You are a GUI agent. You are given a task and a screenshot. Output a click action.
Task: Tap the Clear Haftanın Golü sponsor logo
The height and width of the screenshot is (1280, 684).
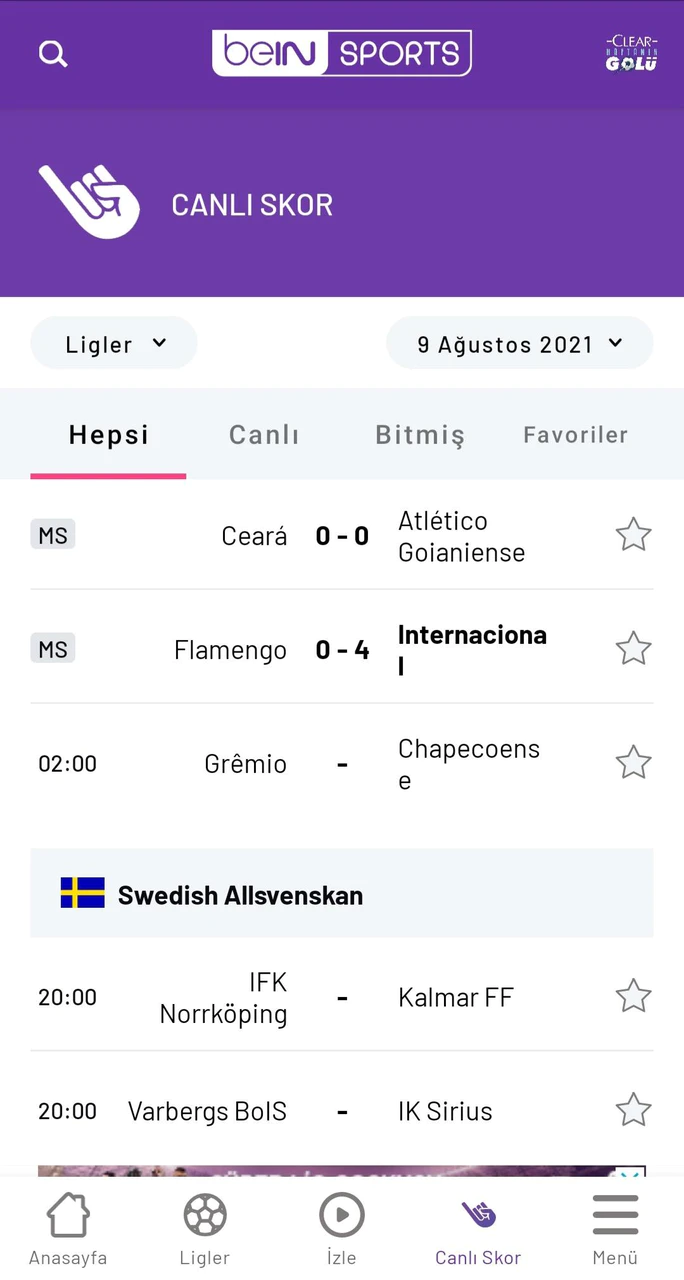tap(631, 54)
